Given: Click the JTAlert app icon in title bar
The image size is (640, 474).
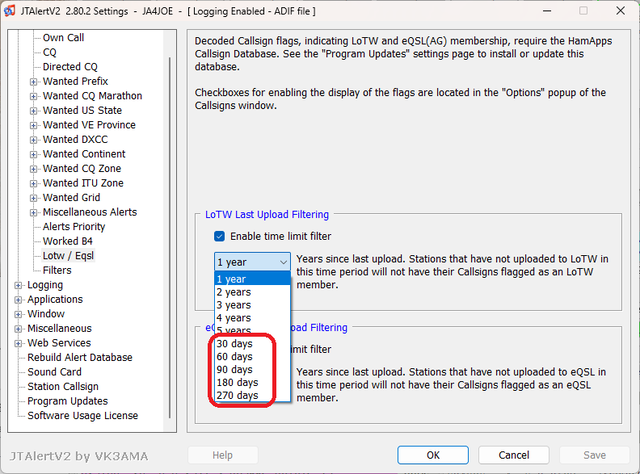Looking at the screenshot, I should point(9,11).
